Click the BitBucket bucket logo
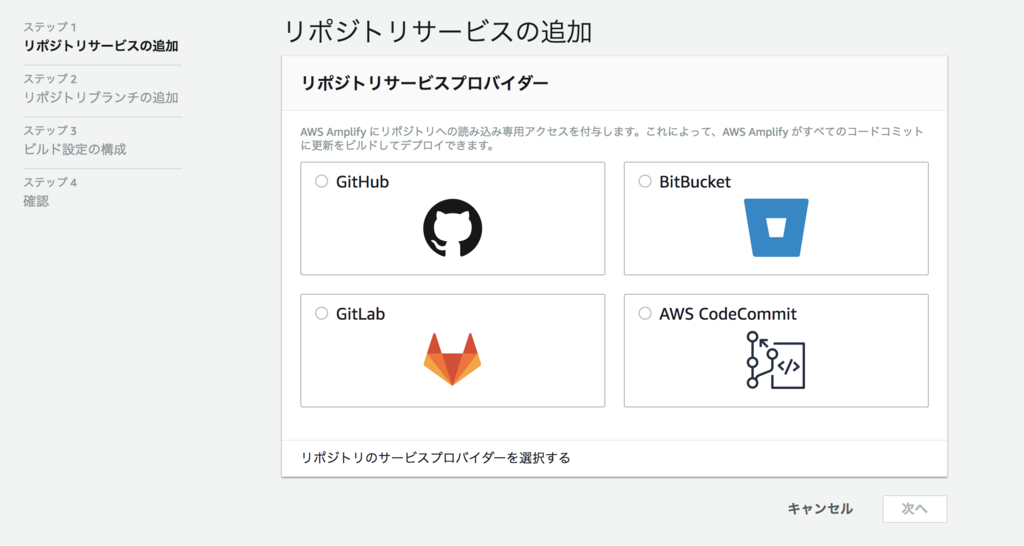Image resolution: width=1024 pixels, height=546 pixels. tap(776, 227)
